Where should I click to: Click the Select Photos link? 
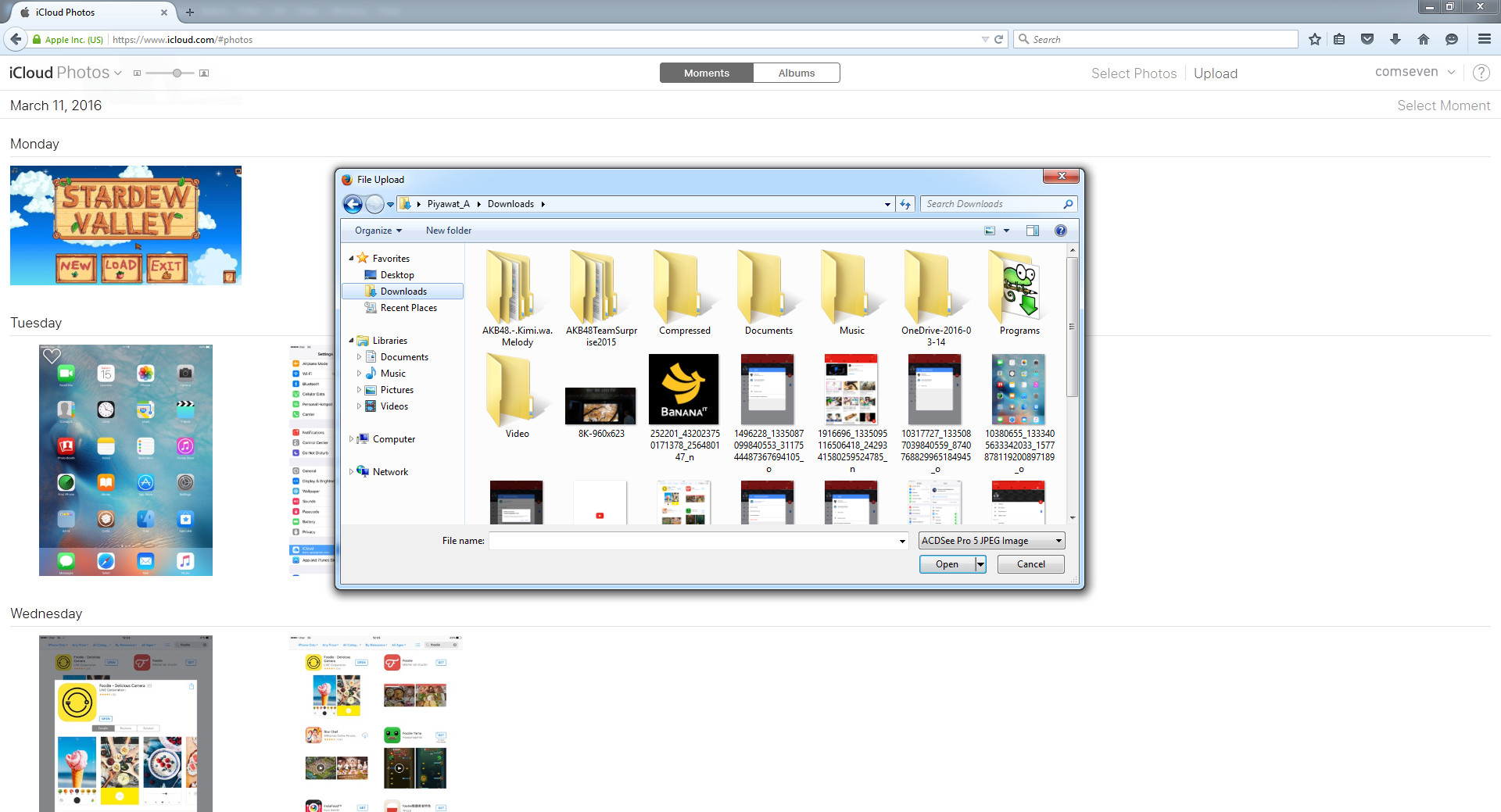1134,73
